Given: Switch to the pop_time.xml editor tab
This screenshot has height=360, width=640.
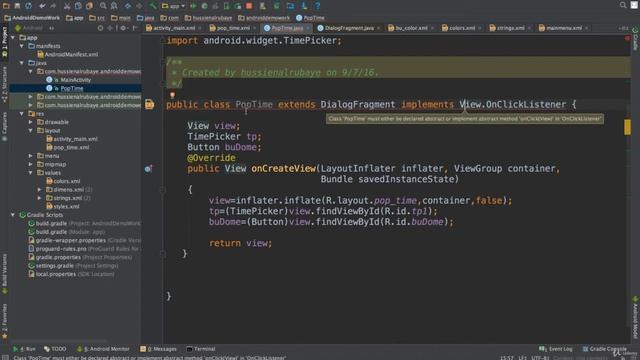Looking at the screenshot, I should click(233, 28).
